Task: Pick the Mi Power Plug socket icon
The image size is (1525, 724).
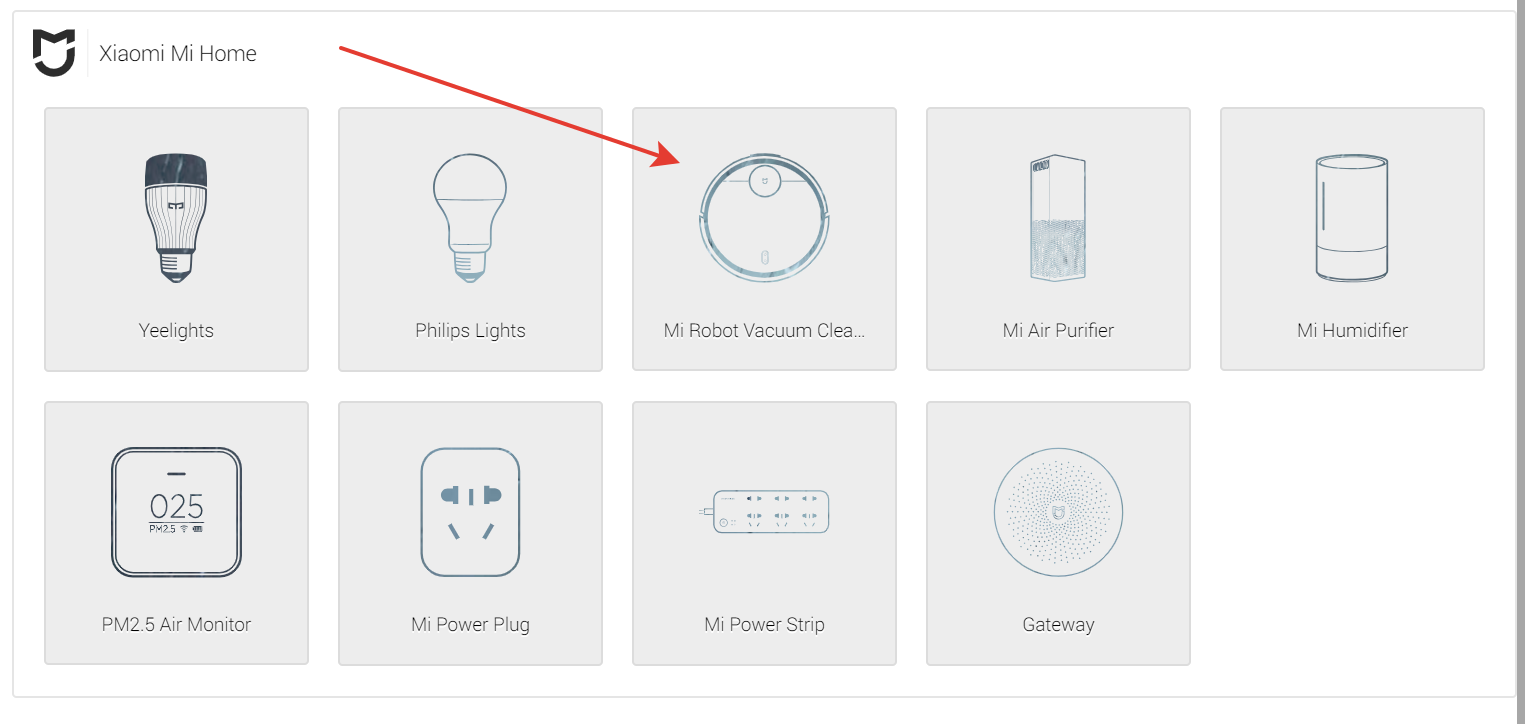Action: [470, 512]
